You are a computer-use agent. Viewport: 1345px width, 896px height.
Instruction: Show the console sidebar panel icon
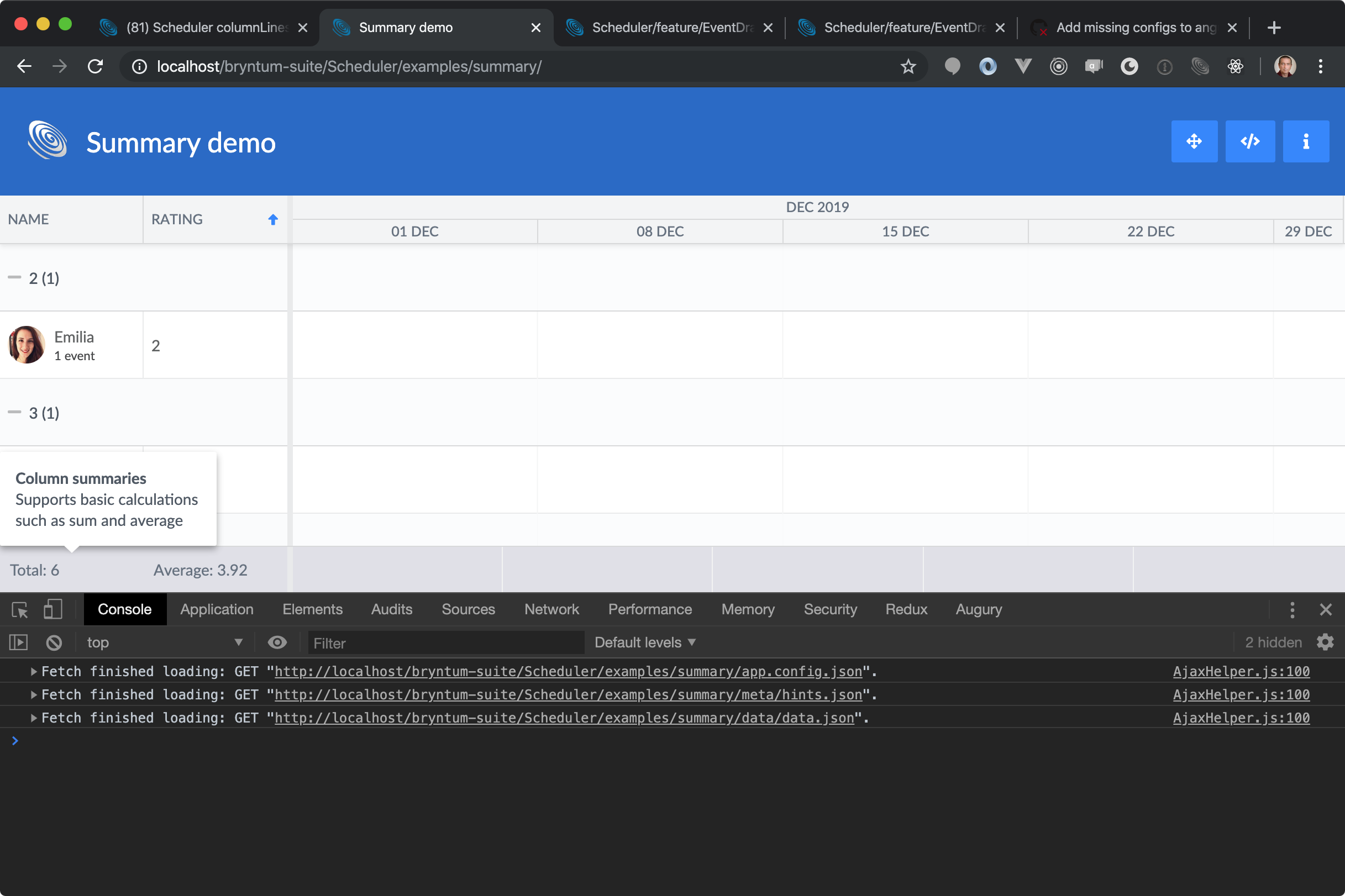(19, 643)
